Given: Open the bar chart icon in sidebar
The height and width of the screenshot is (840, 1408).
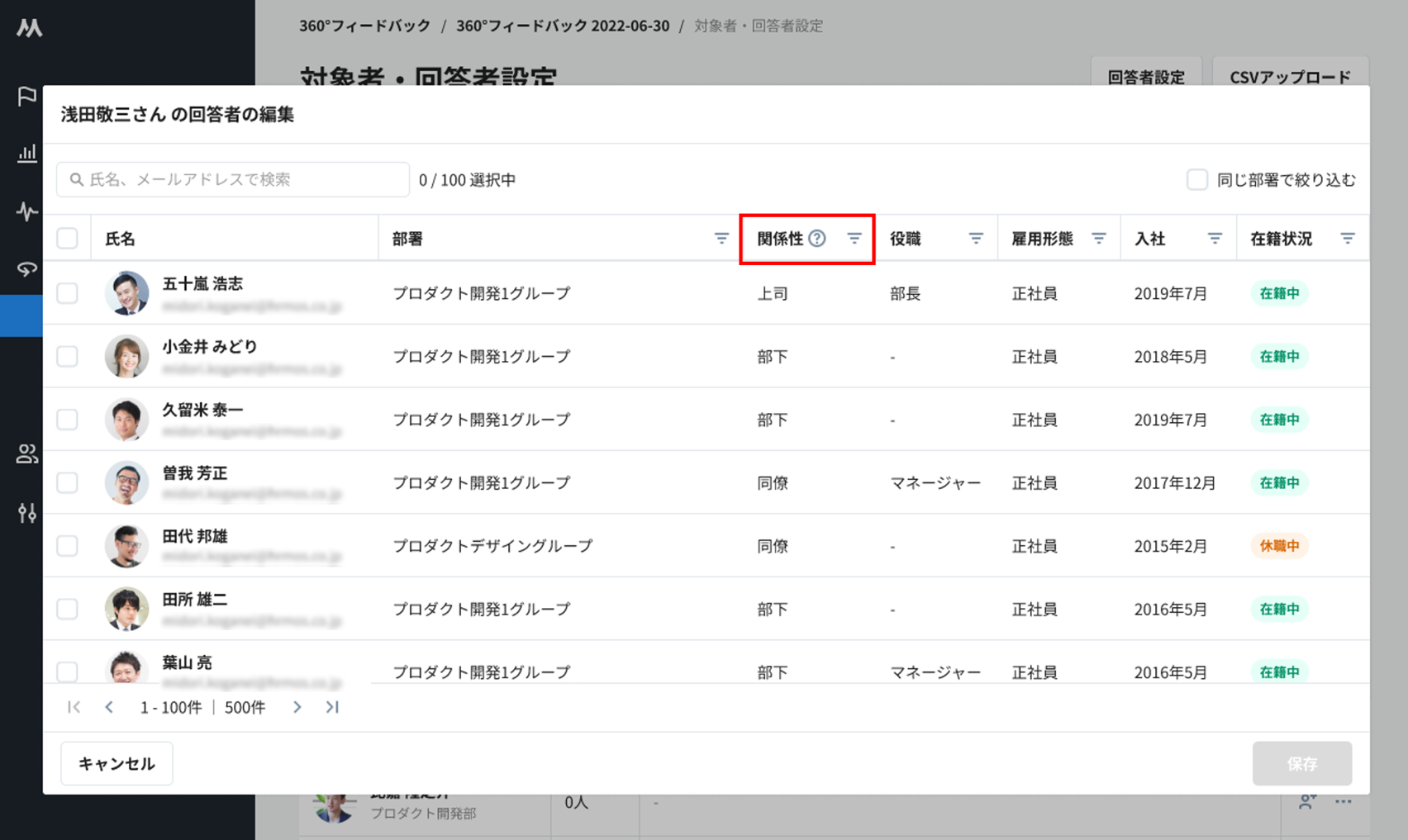Looking at the screenshot, I should 27,153.
